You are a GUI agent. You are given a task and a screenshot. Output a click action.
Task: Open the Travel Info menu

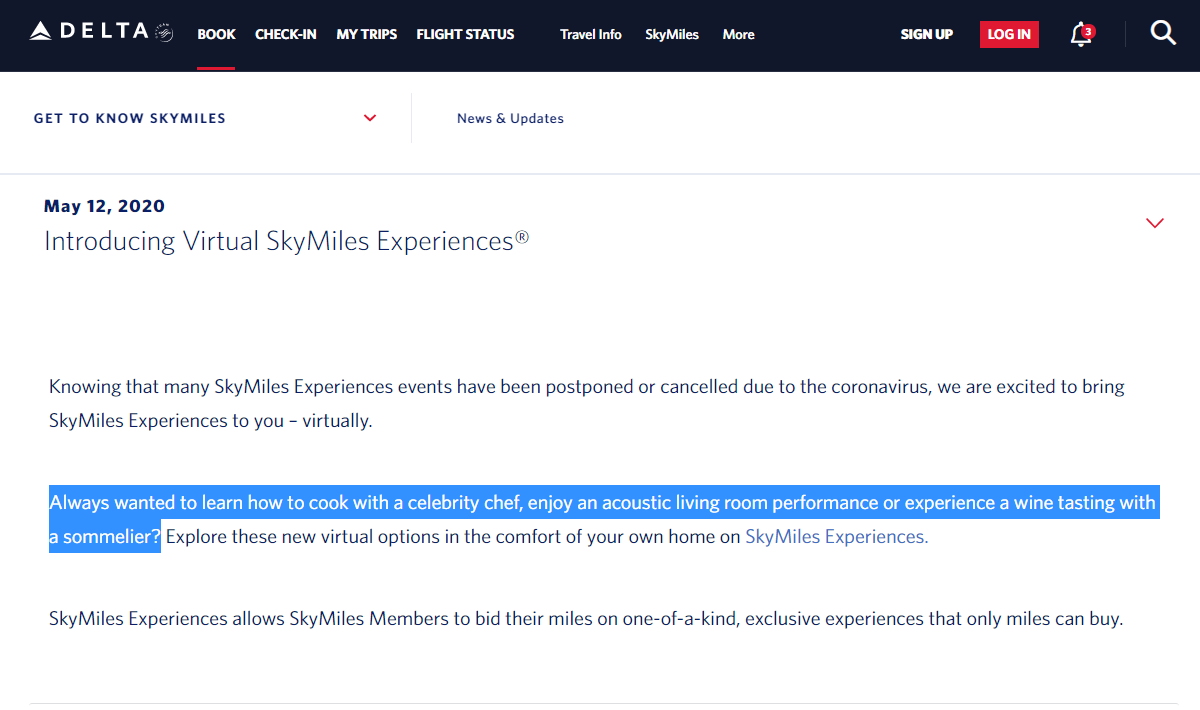click(591, 34)
